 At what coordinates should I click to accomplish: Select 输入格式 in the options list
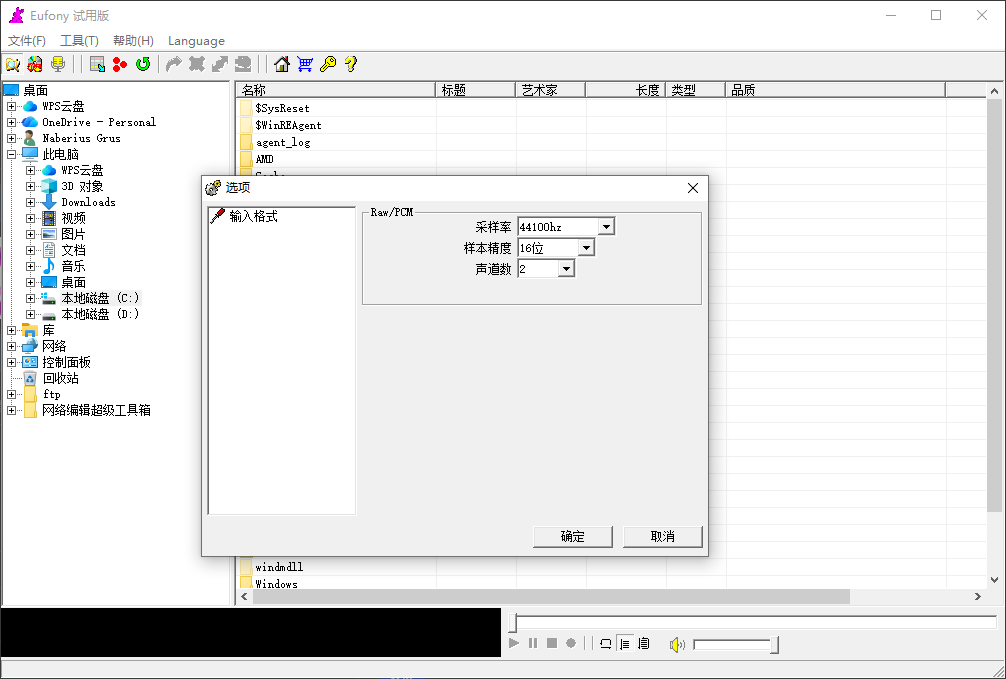coord(253,216)
